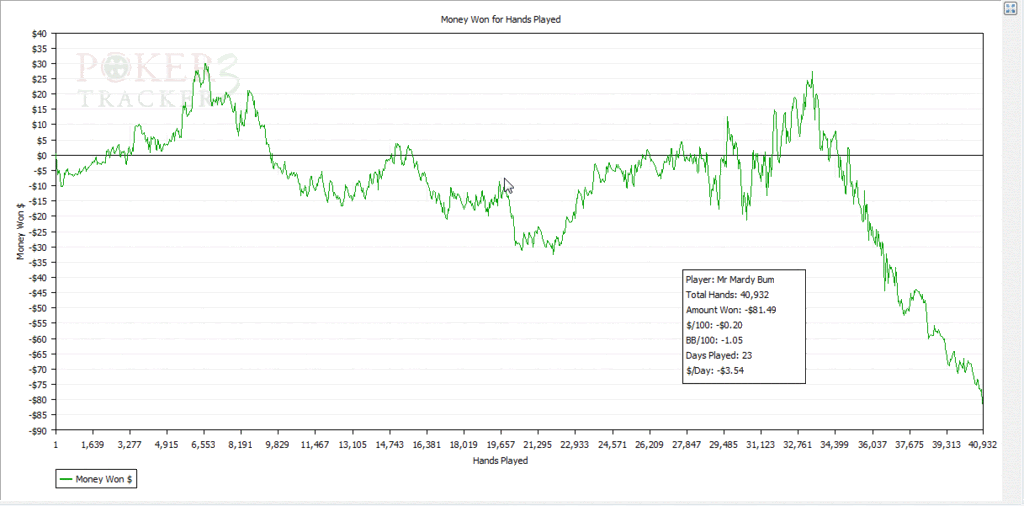
Task: Click the 'BB/100: -1.05' line
Action: click(714, 340)
